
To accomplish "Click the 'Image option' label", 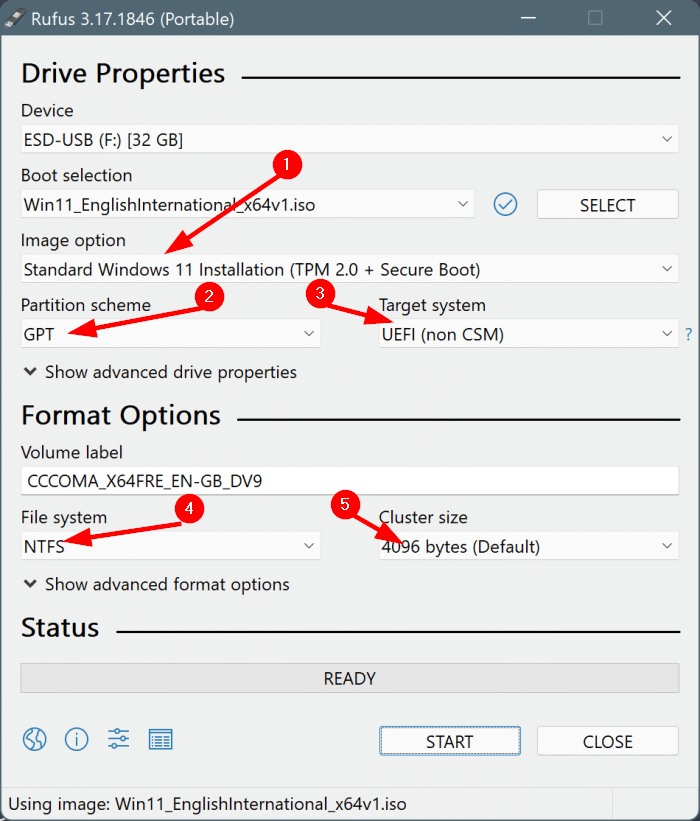I will [x=73, y=240].
